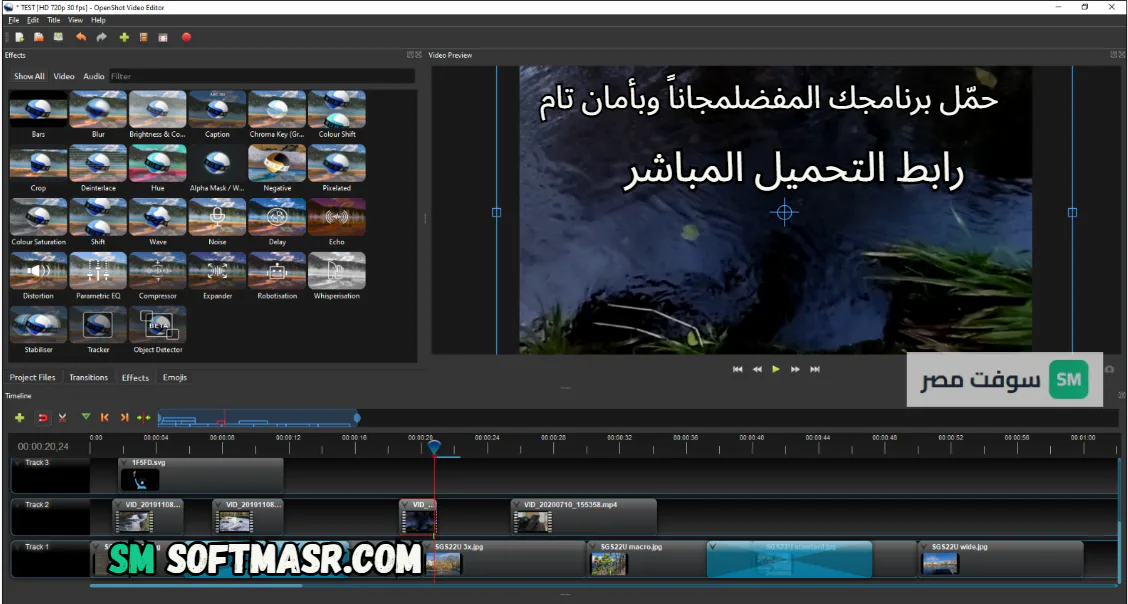Open VID_20200710_155358.mp4 clip menu arrow
Screen dimensions: 1128x604
517,505
